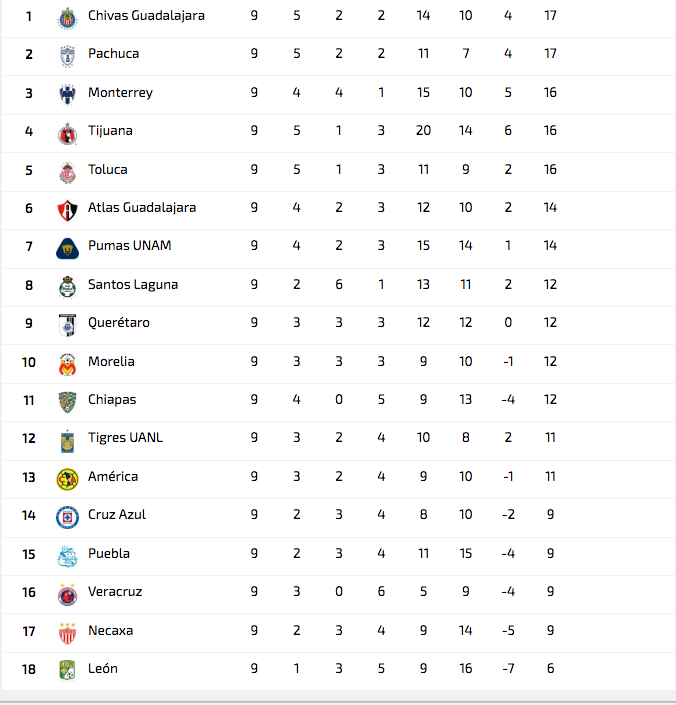The height and width of the screenshot is (705, 676).
Task: Click the Atlas Guadalajara shield logo
Action: pos(67,210)
